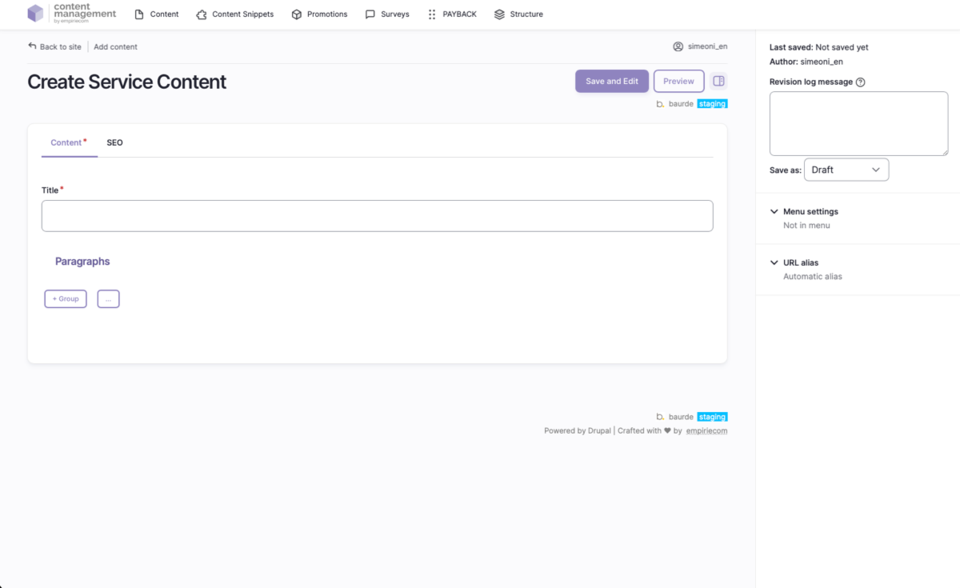The image size is (960, 588).
Task: Click the revision log help icon
Action: click(861, 82)
